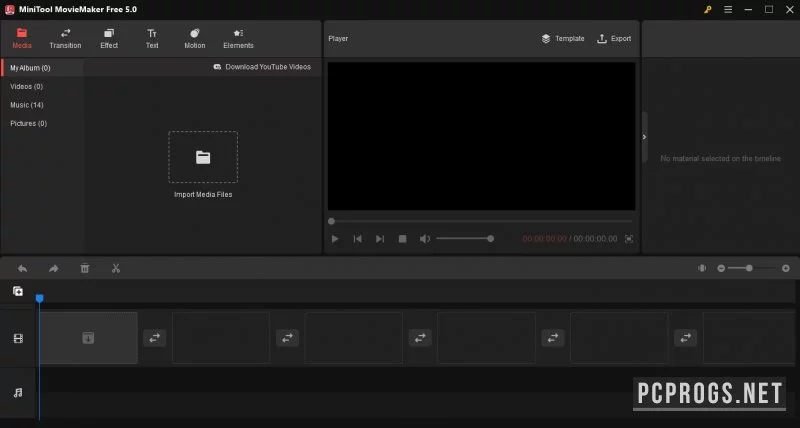Viewport: 800px width, 428px height.
Task: Switch to the Transition tab
Action: point(65,39)
